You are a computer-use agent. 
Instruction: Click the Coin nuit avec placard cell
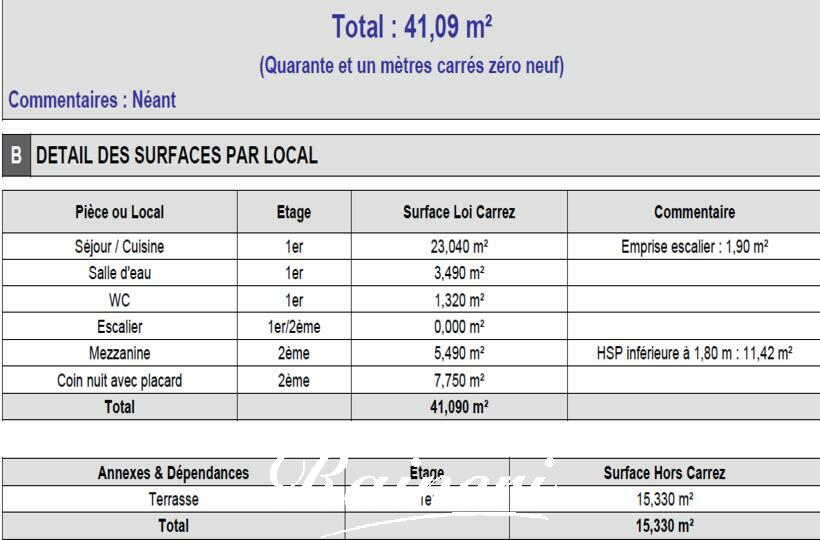[x=119, y=380]
